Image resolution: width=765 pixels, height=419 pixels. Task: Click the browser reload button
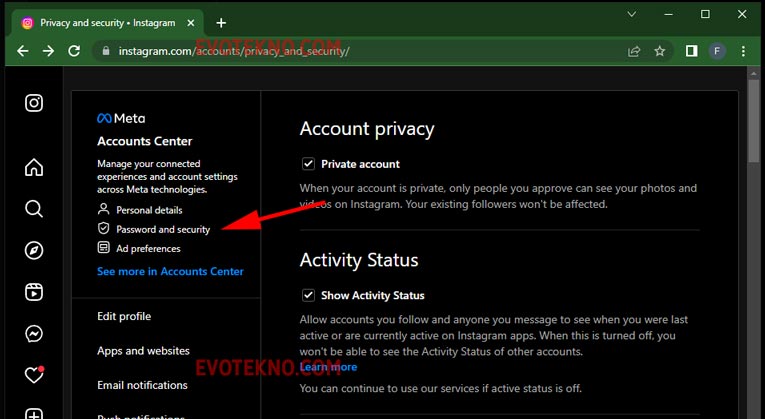[74, 51]
